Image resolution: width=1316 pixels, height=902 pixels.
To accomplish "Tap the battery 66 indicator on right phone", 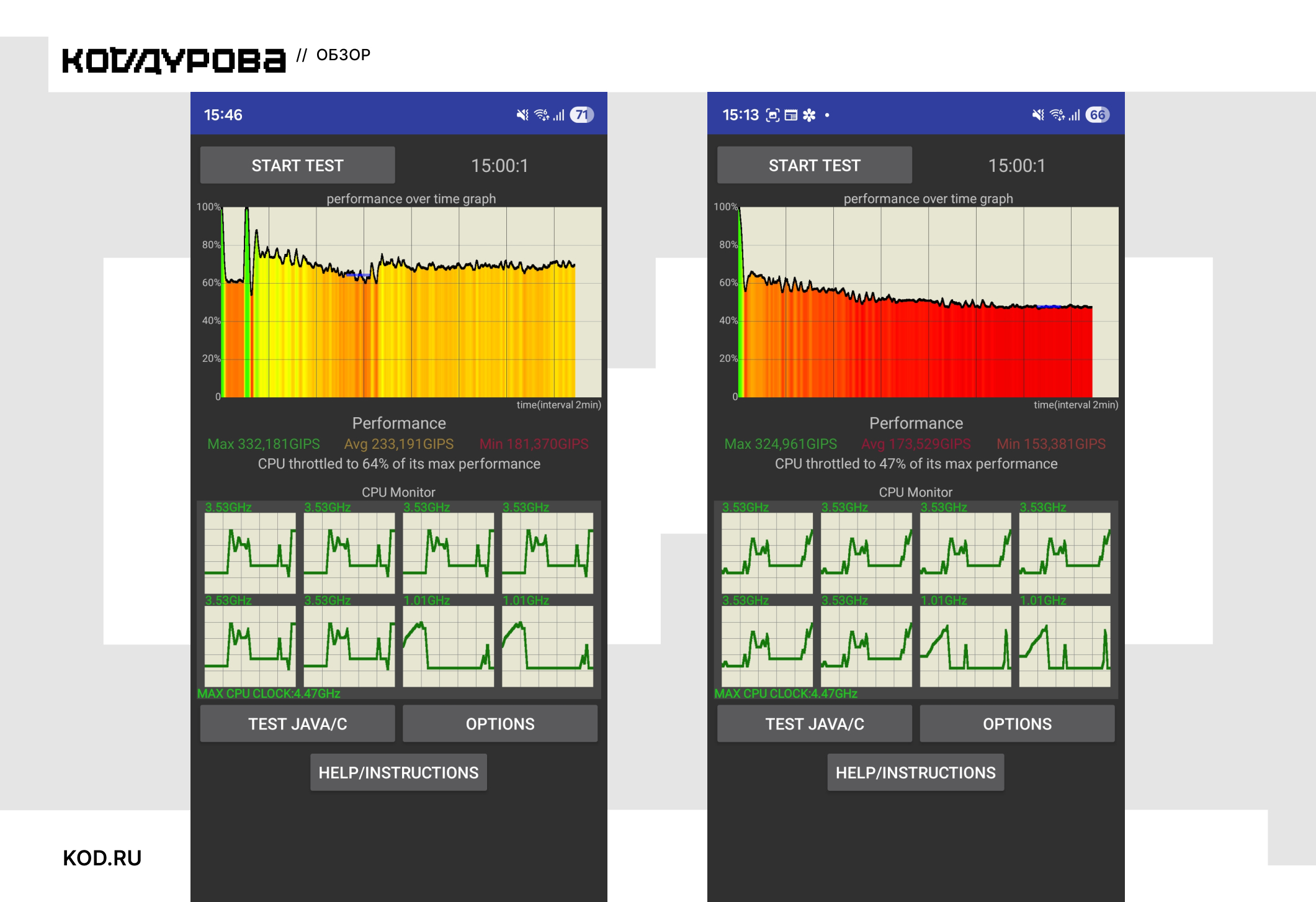I will [x=1098, y=115].
